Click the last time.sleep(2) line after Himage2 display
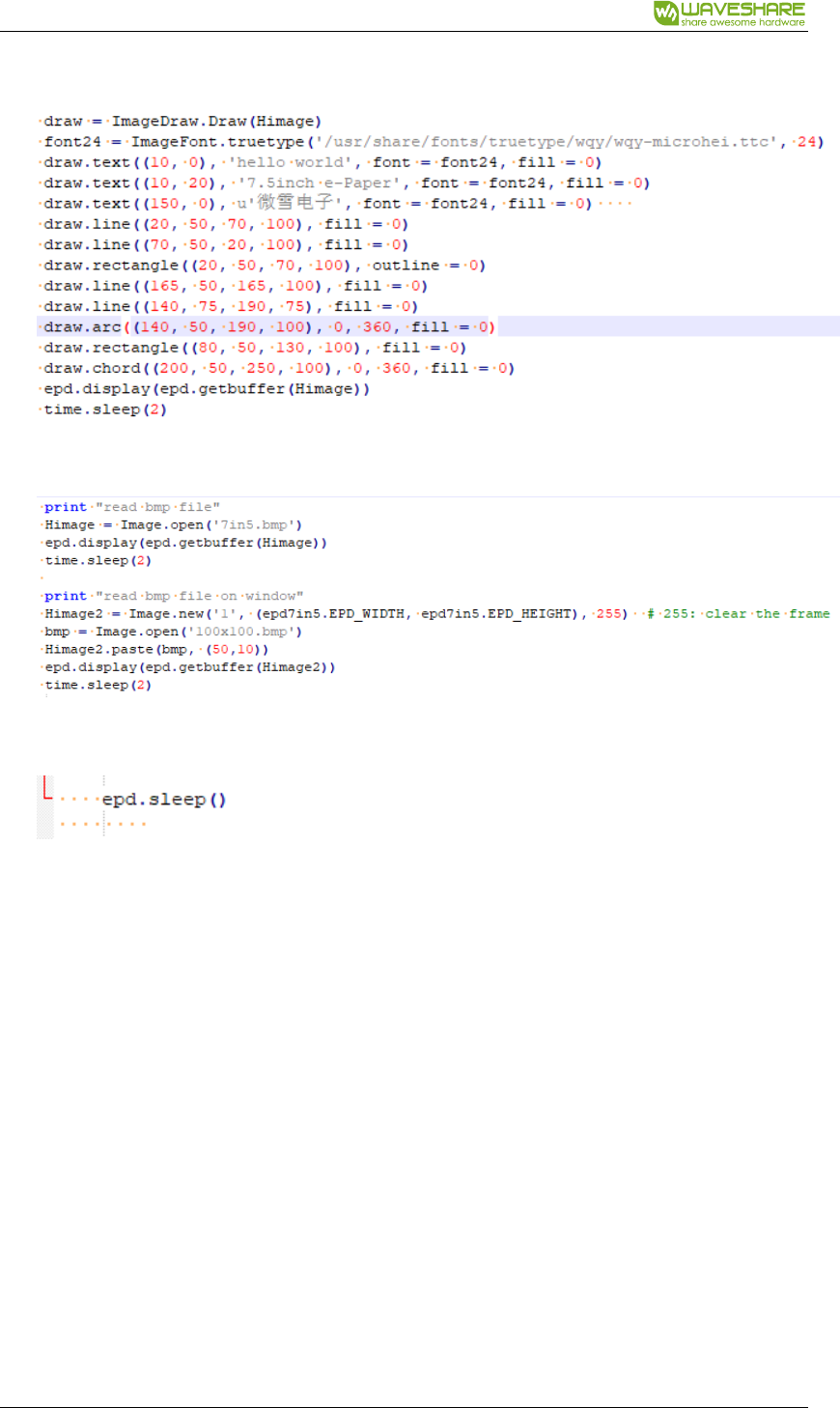The width and height of the screenshot is (840, 1408). [x=98, y=686]
